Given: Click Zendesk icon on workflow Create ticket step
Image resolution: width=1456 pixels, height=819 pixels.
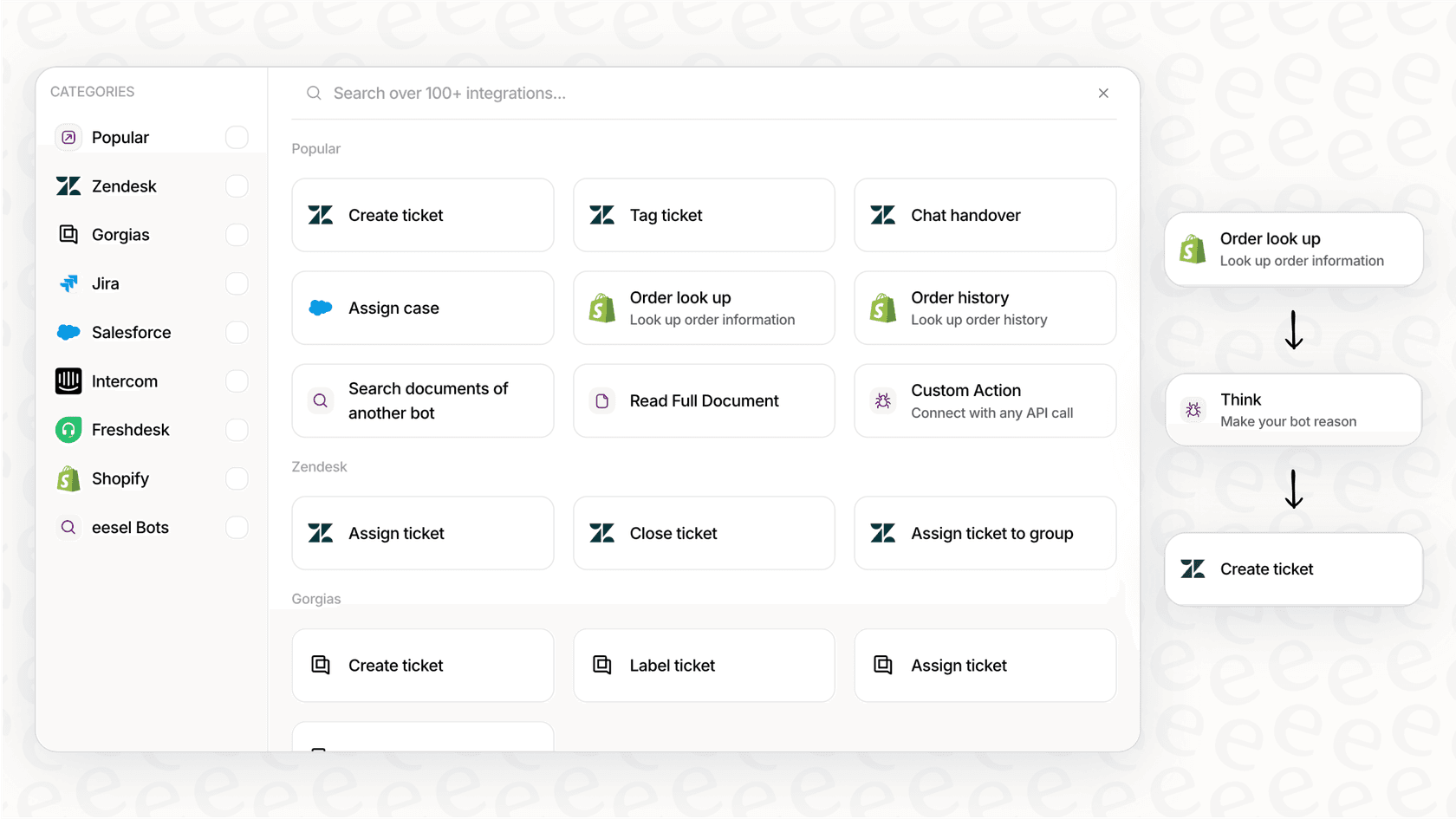Looking at the screenshot, I should 1193,569.
